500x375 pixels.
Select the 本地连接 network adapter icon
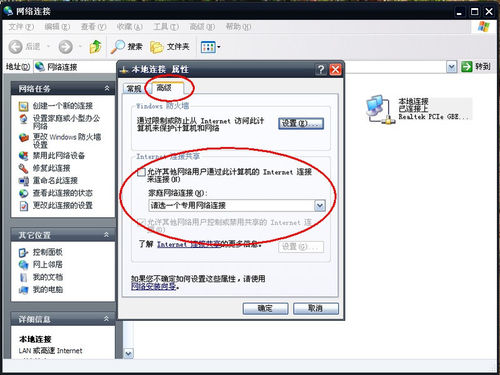pos(381,109)
